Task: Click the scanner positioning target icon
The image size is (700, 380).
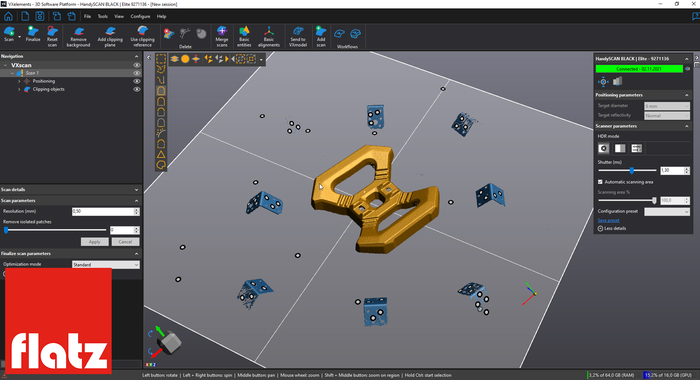Action: click(x=603, y=81)
